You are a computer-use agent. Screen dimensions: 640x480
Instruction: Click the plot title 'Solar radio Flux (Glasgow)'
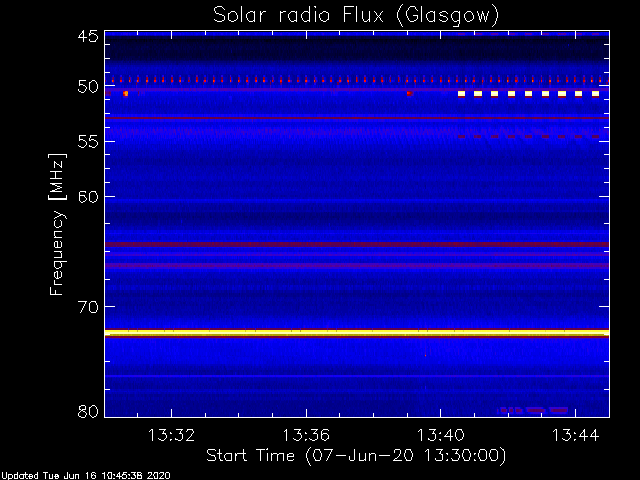click(356, 16)
